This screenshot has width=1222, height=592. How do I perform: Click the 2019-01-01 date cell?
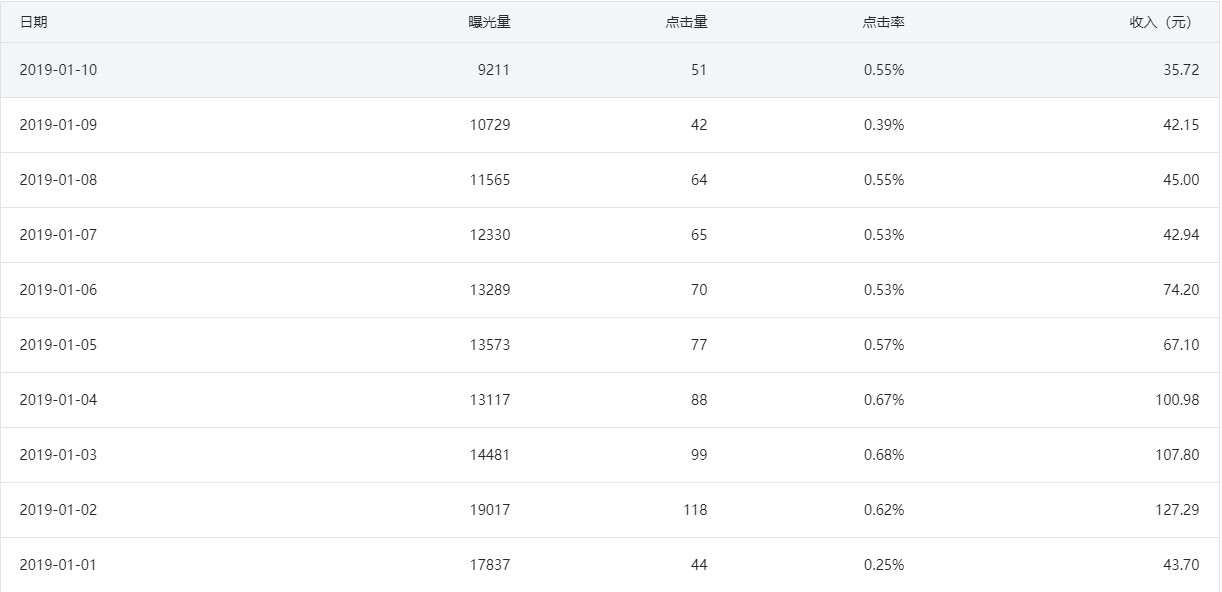pos(58,565)
